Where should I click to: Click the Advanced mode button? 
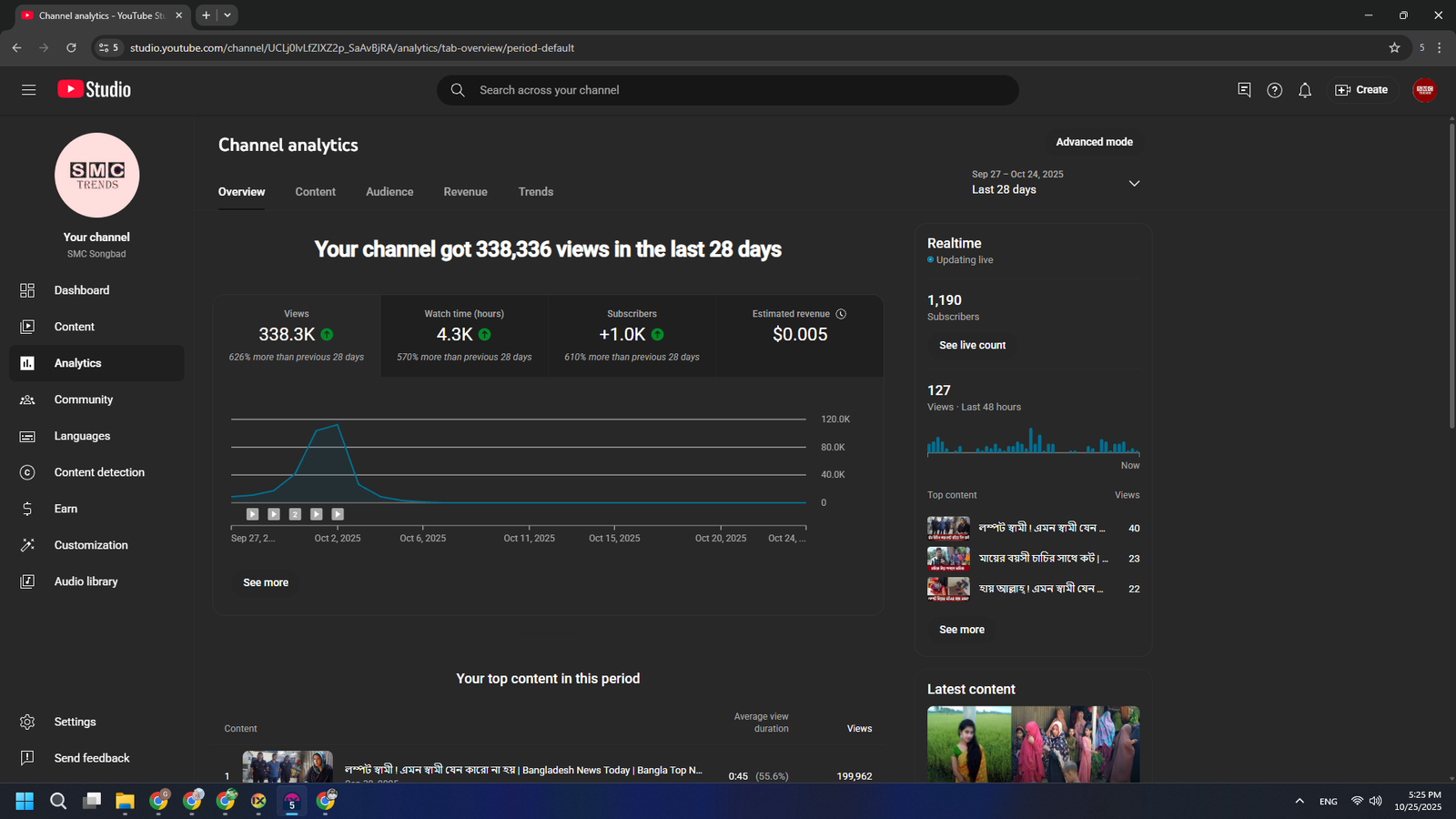(x=1094, y=142)
